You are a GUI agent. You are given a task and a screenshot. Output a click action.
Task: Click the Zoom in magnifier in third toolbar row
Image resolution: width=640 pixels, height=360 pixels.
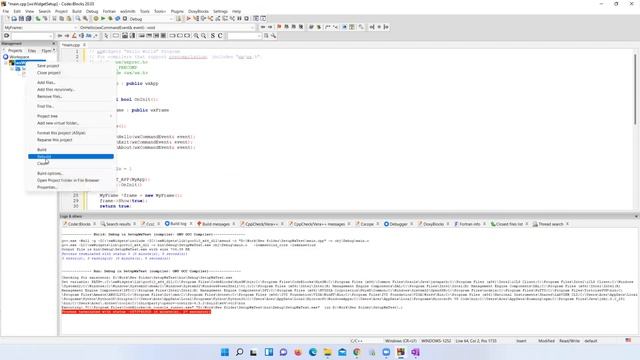[x=196, y=36]
